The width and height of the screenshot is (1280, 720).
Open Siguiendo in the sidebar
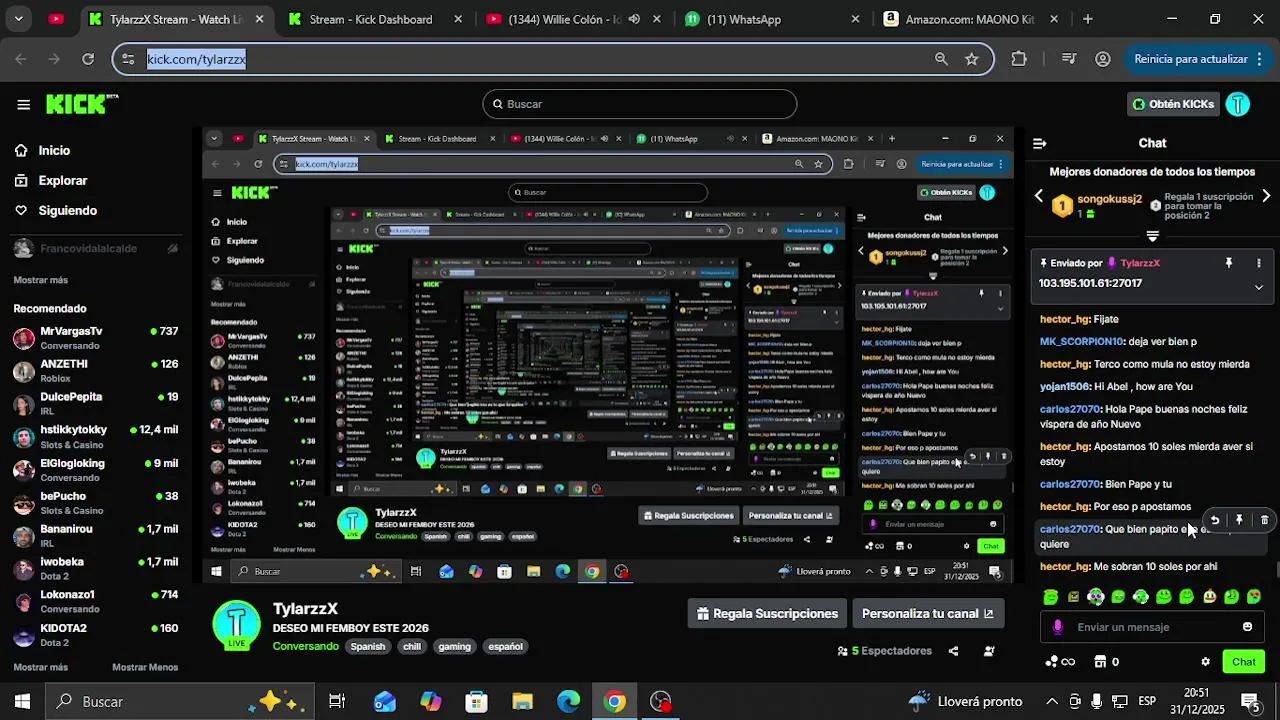point(67,210)
